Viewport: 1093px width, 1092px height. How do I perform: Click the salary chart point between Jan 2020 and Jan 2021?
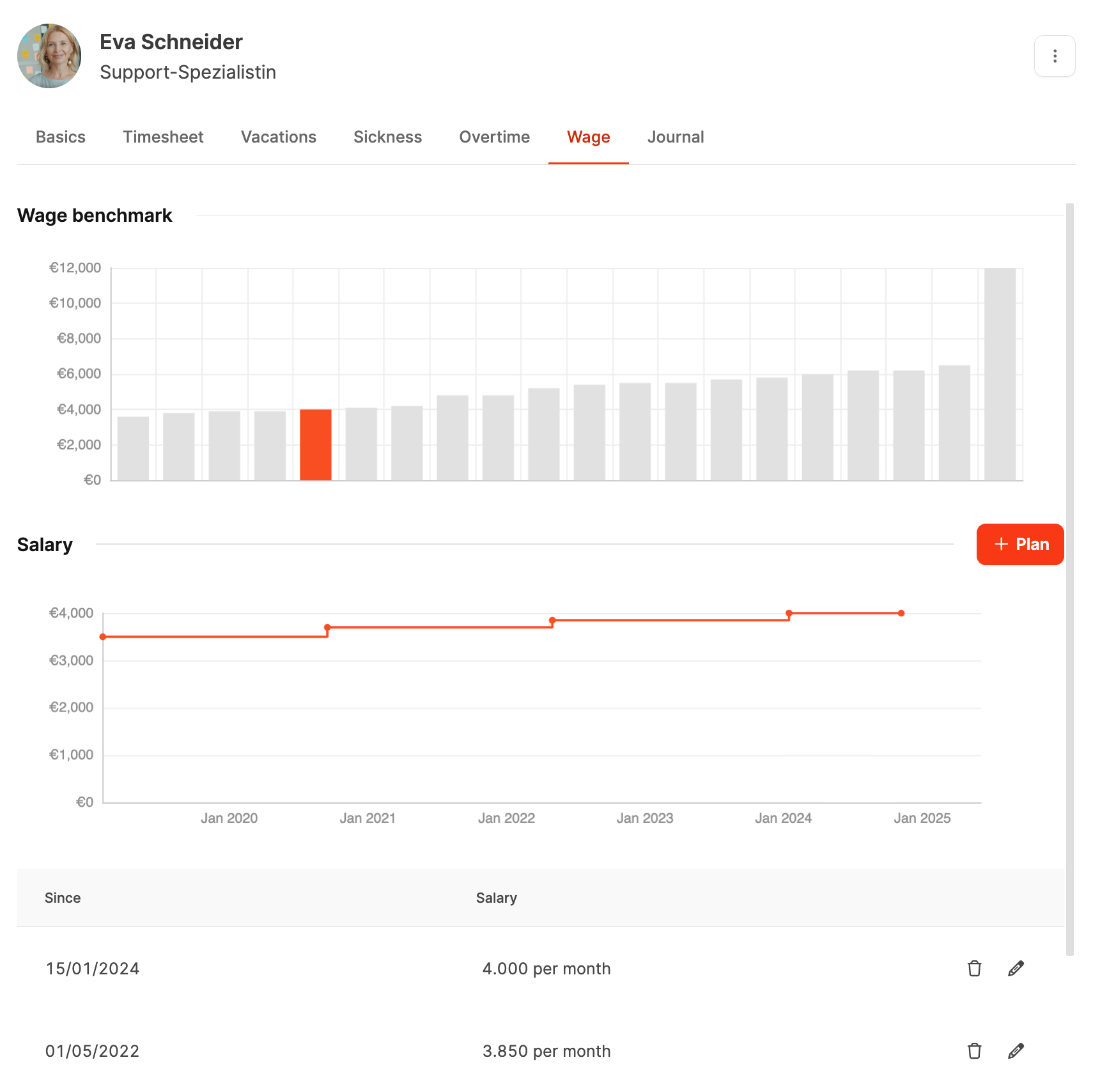[x=327, y=627]
